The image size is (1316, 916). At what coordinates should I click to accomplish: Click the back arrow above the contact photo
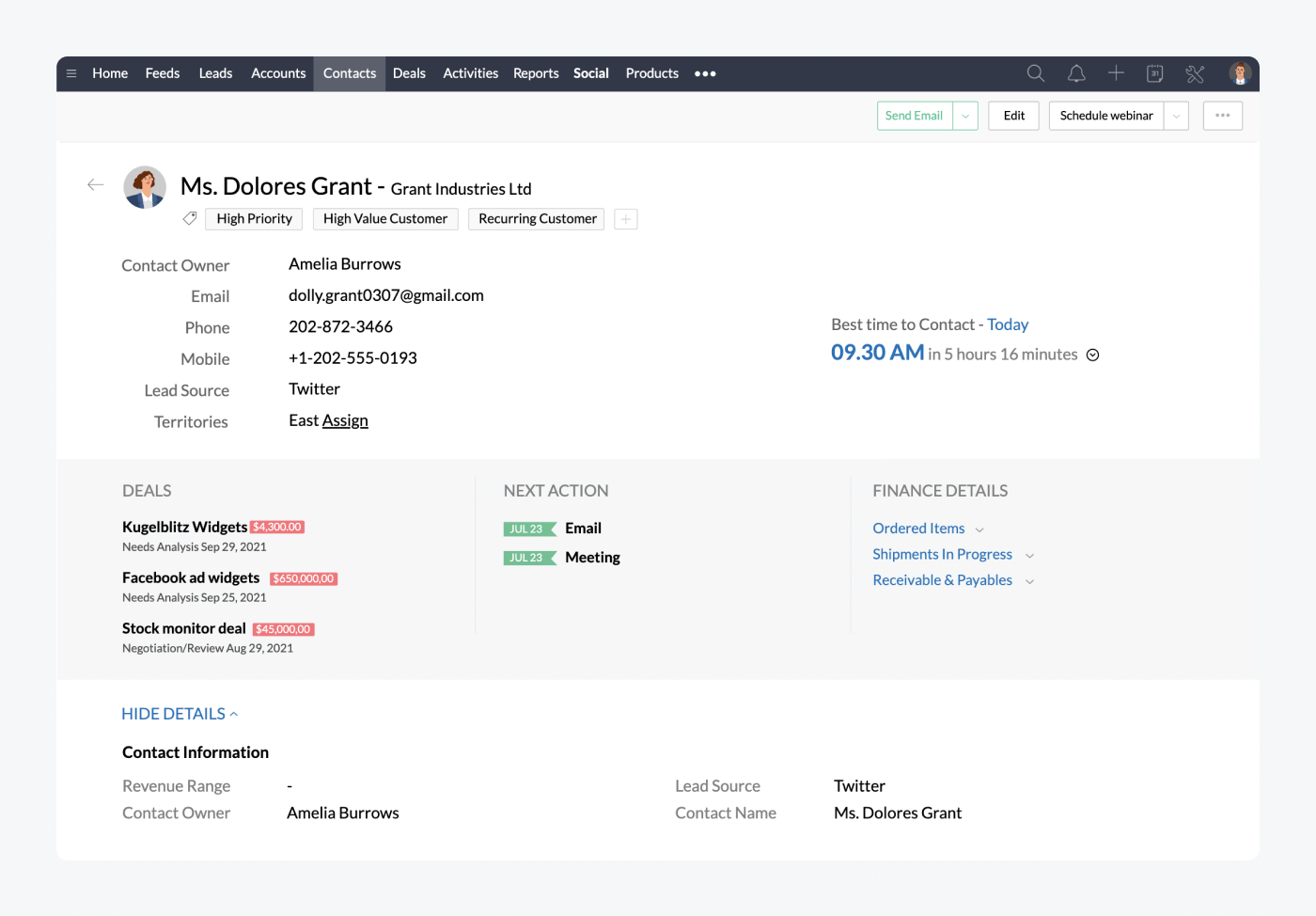pos(95,184)
